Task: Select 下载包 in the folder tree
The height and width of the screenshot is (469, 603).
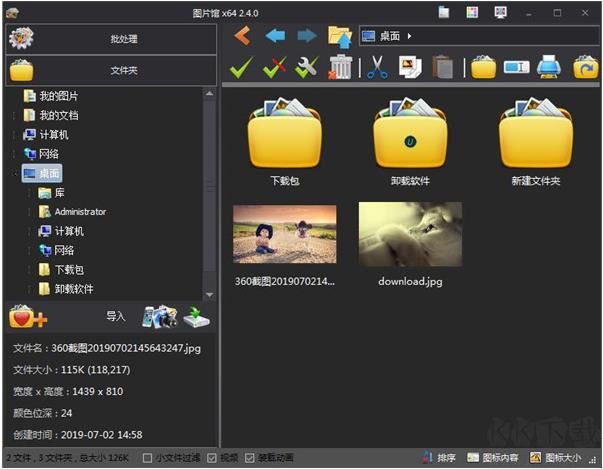Action: [62, 269]
